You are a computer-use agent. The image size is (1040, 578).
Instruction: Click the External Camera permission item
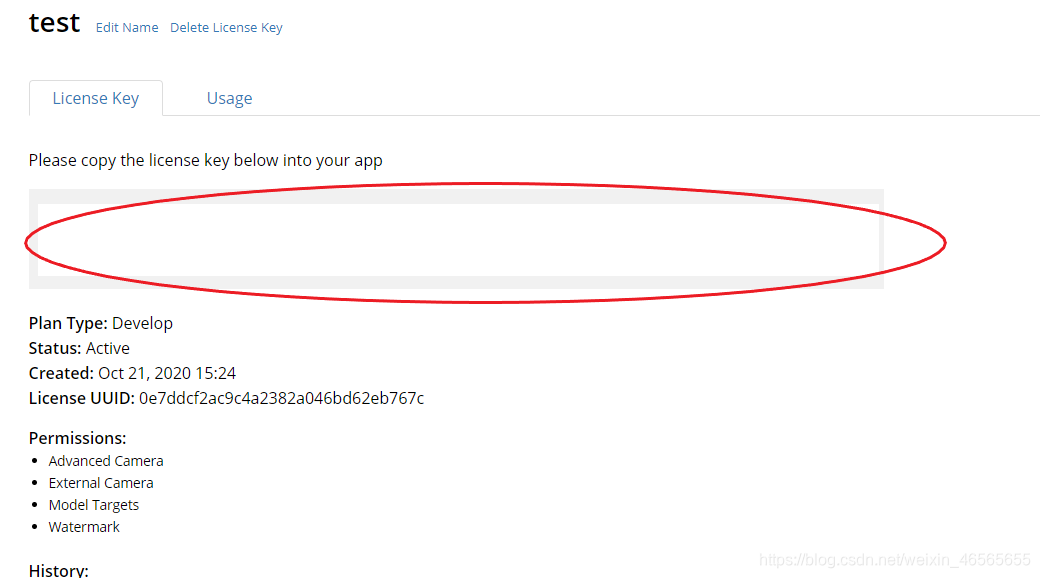(101, 482)
